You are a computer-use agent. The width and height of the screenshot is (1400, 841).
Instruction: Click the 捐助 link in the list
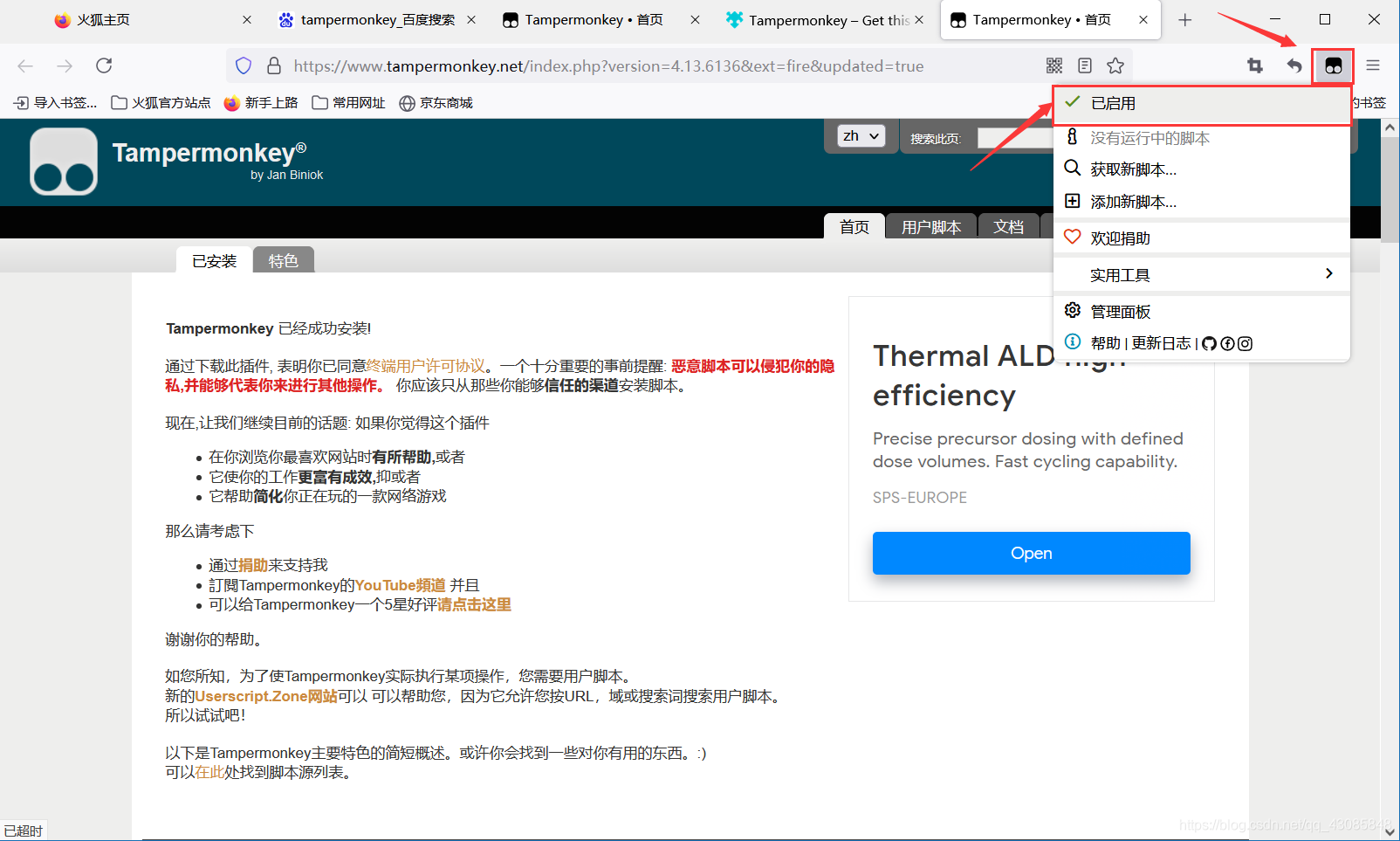[253, 565]
